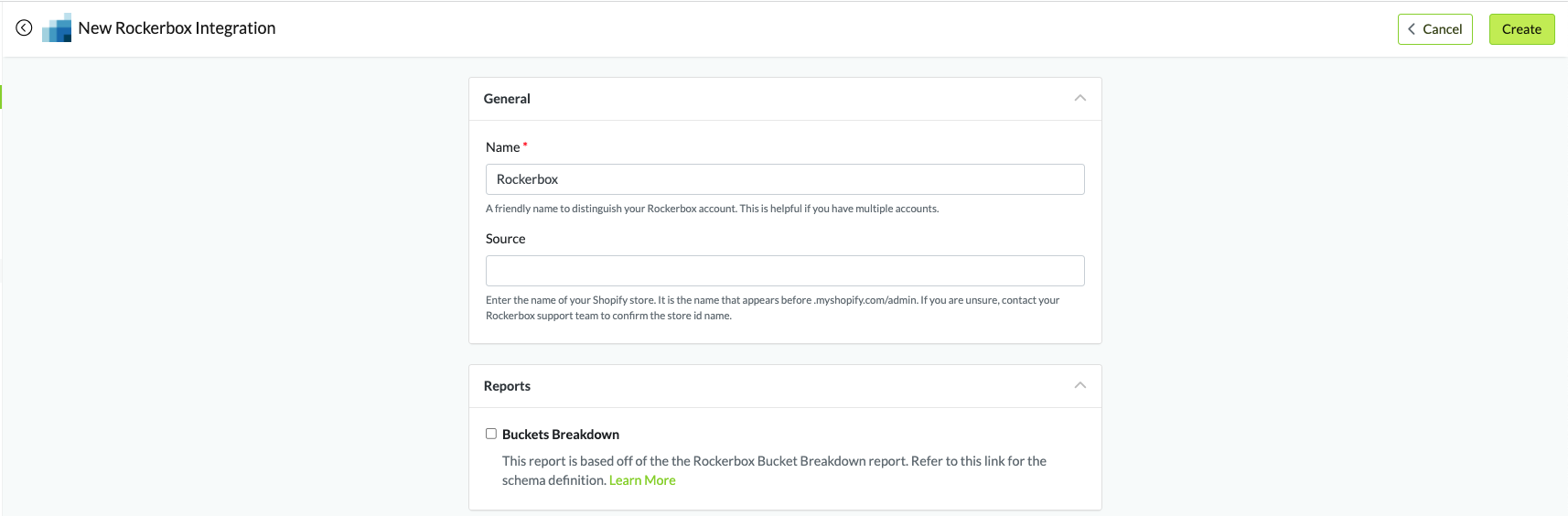Viewport: 1568px width, 516px height.
Task: Click the chevron icon inside Cancel
Action: [x=1412, y=29]
